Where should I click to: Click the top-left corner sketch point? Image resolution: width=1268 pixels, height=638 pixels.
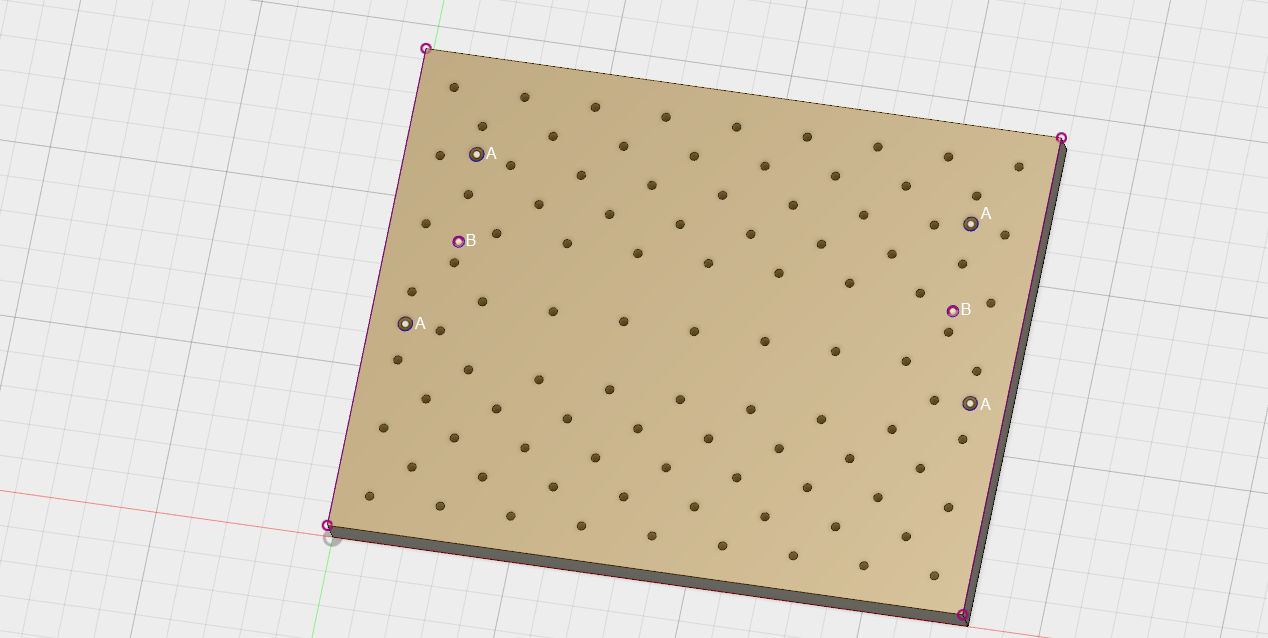pyautogui.click(x=426, y=48)
